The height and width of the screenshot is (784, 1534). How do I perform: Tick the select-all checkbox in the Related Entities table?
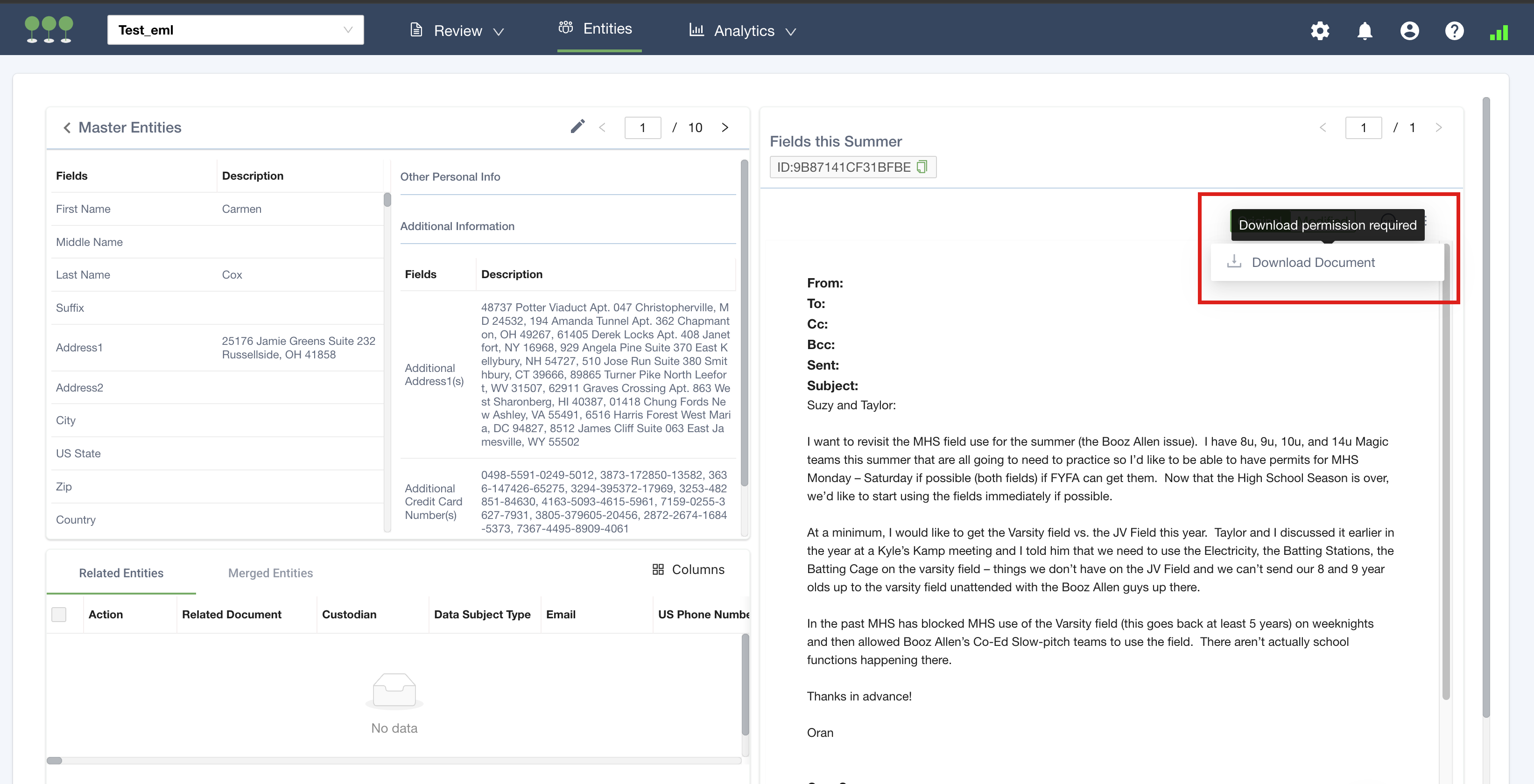59,614
